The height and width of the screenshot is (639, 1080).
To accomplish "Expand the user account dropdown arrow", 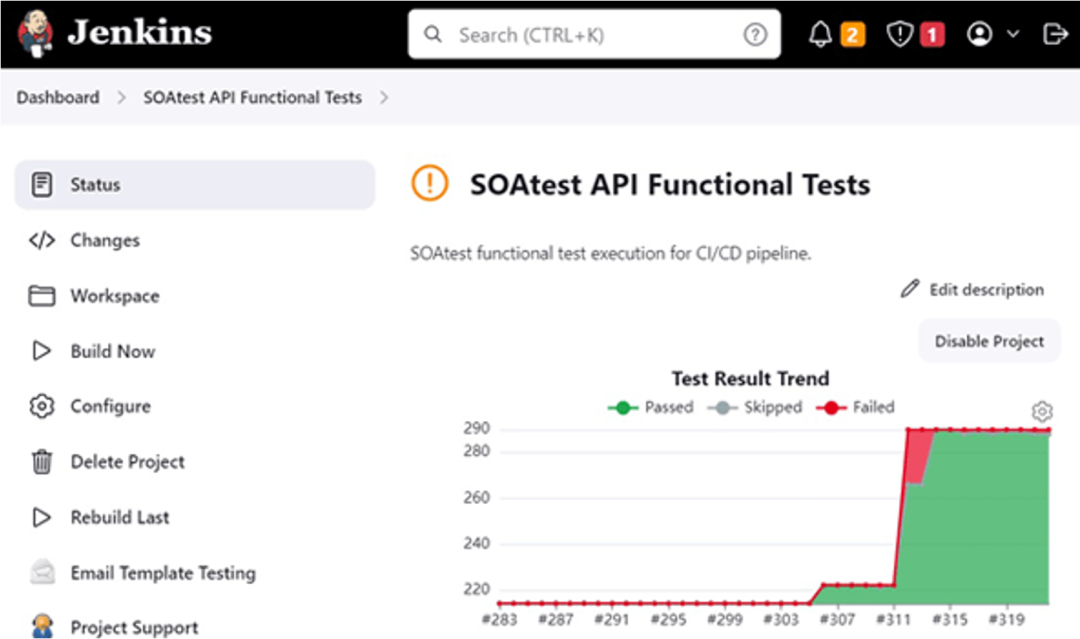I will (x=1012, y=35).
